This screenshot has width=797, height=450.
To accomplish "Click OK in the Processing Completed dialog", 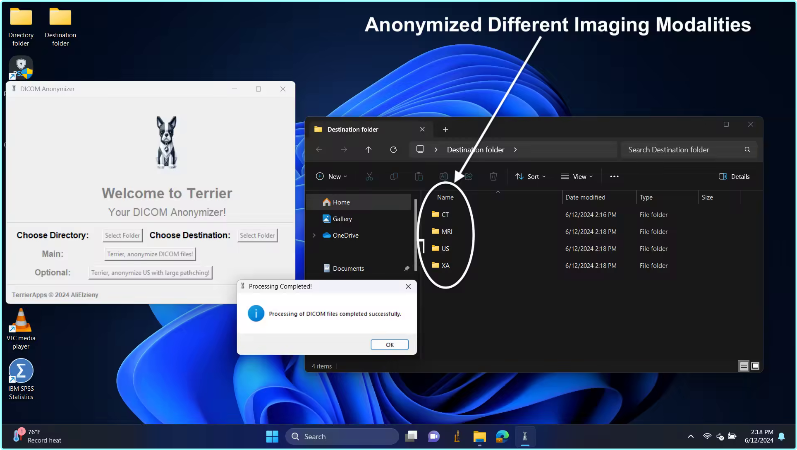I will (x=389, y=344).
